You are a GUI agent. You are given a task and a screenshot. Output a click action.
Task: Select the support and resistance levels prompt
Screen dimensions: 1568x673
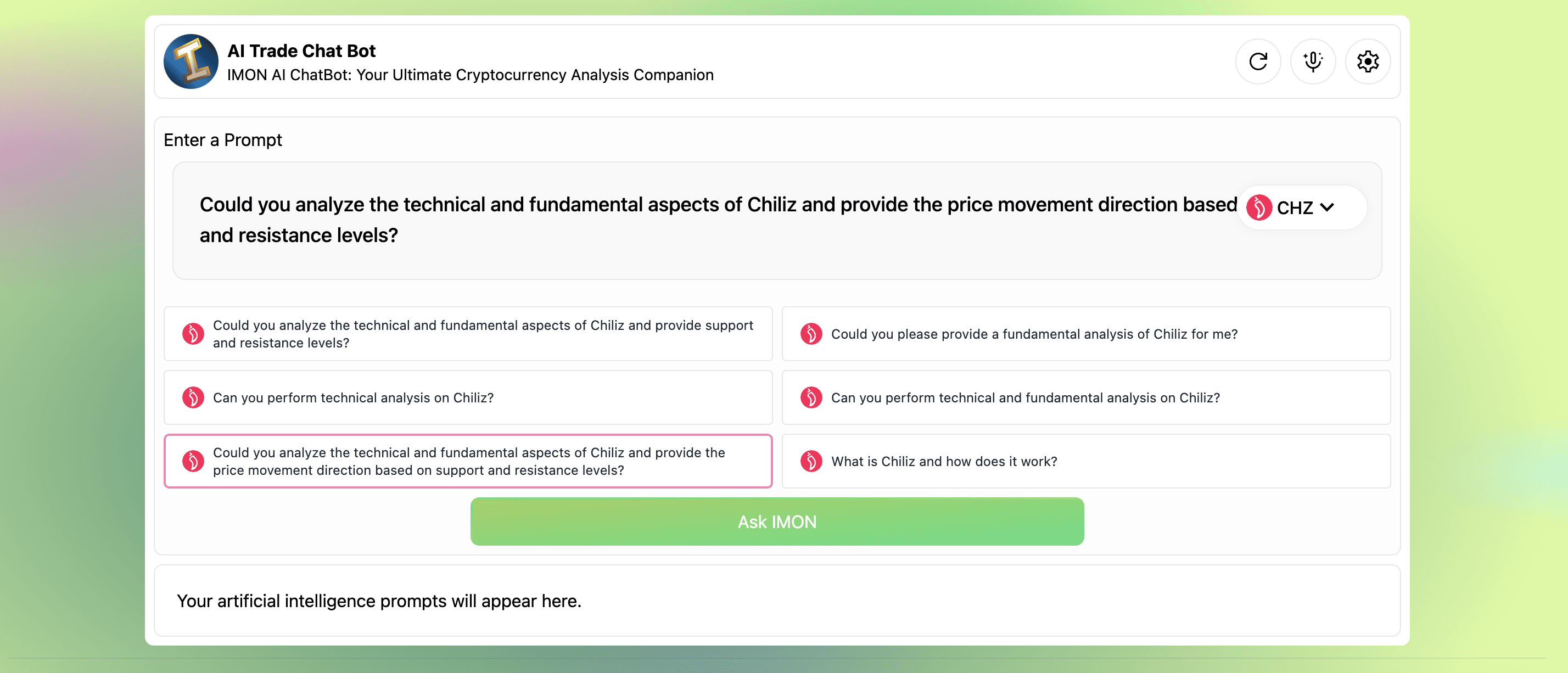point(482,334)
